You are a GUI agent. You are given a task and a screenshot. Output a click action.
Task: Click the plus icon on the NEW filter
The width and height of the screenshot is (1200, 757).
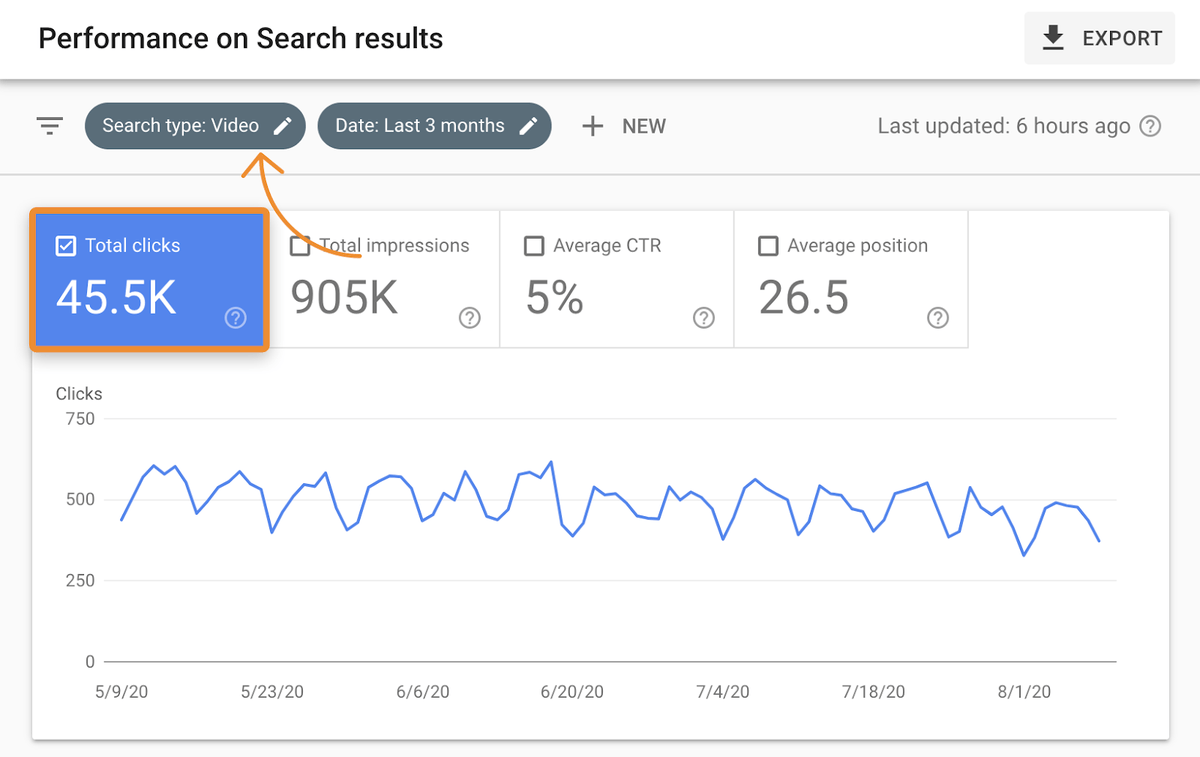coord(592,125)
